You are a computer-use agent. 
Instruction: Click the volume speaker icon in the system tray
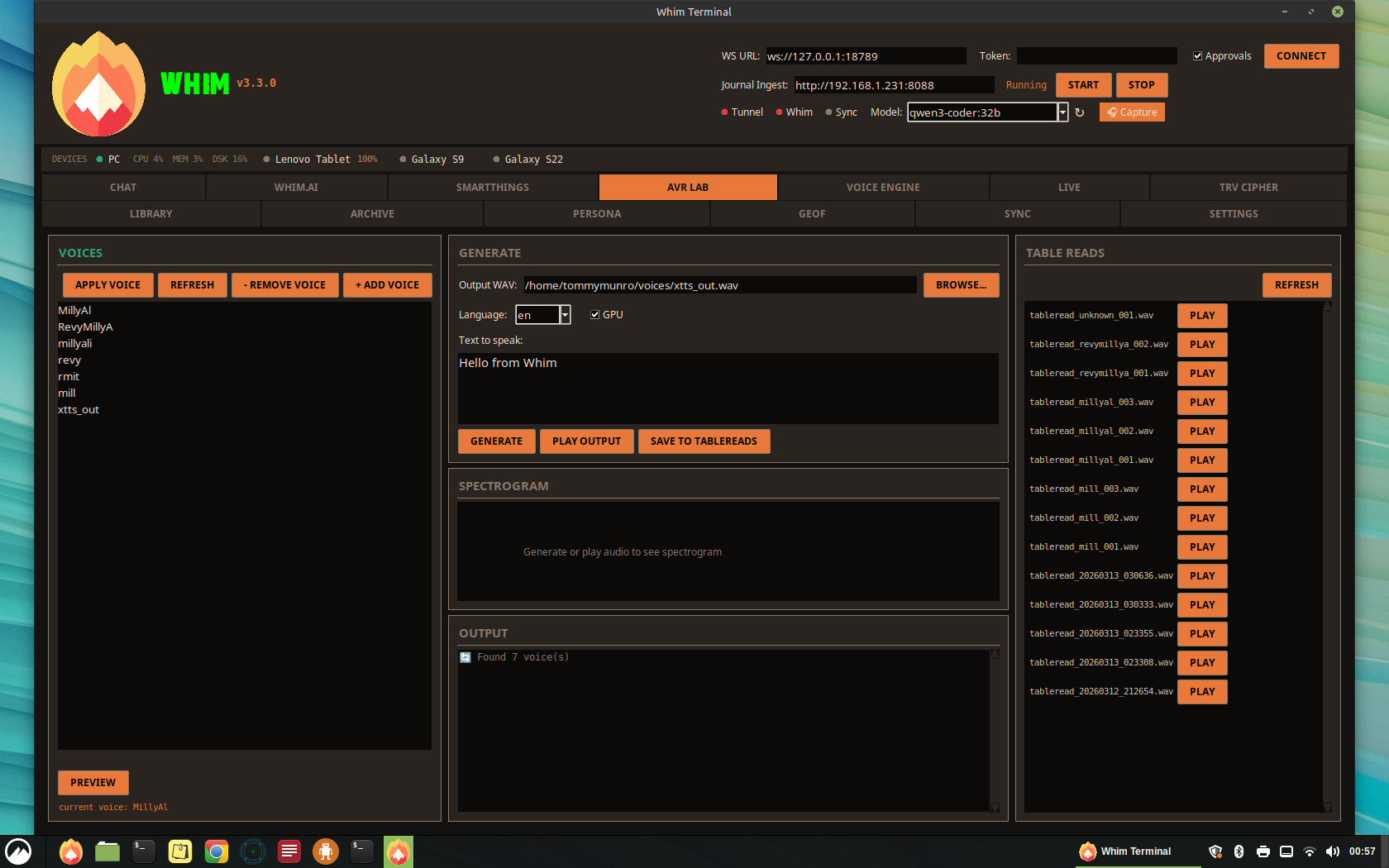tap(1333, 851)
